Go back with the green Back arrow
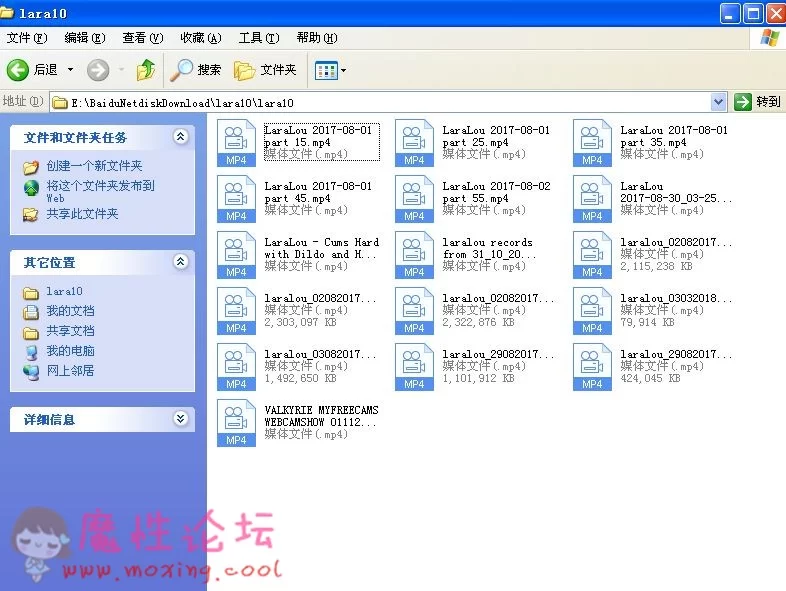This screenshot has width=786, height=591. pyautogui.click(x=18, y=70)
